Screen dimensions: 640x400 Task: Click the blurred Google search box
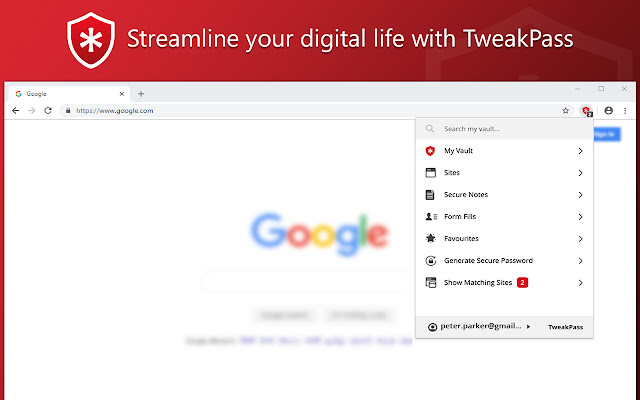(307, 282)
